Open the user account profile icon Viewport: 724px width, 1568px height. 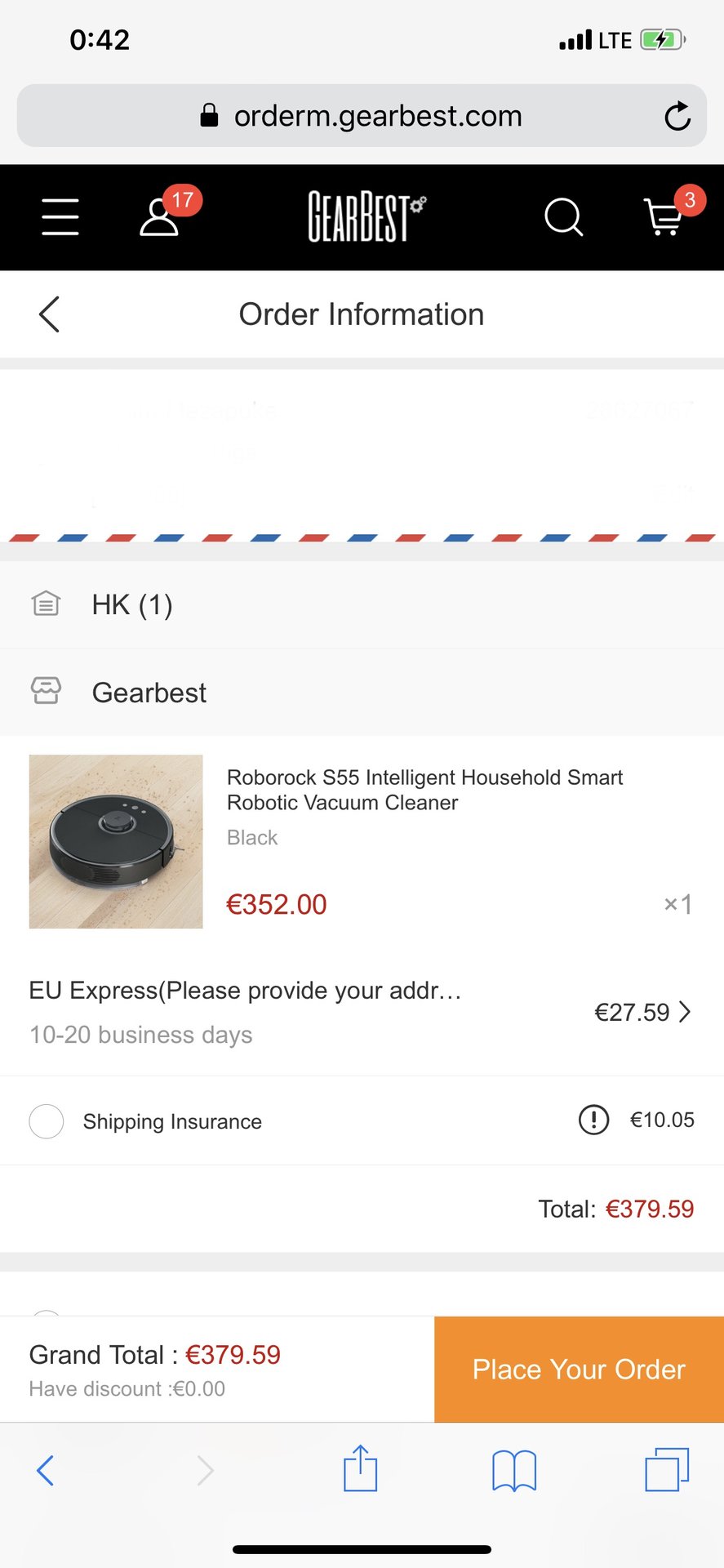tap(159, 217)
